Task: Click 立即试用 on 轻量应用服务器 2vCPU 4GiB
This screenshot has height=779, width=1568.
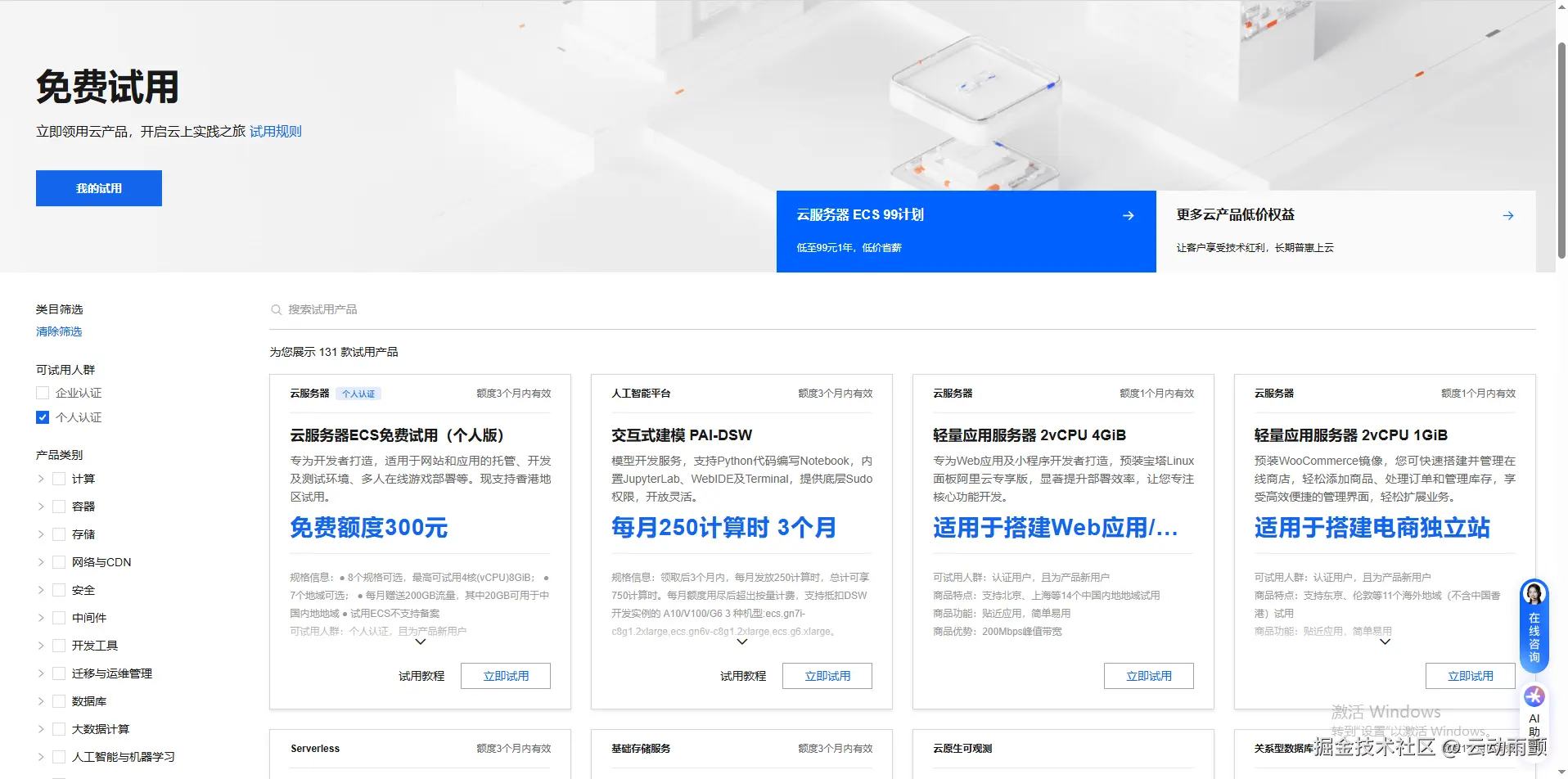Action: point(1149,676)
